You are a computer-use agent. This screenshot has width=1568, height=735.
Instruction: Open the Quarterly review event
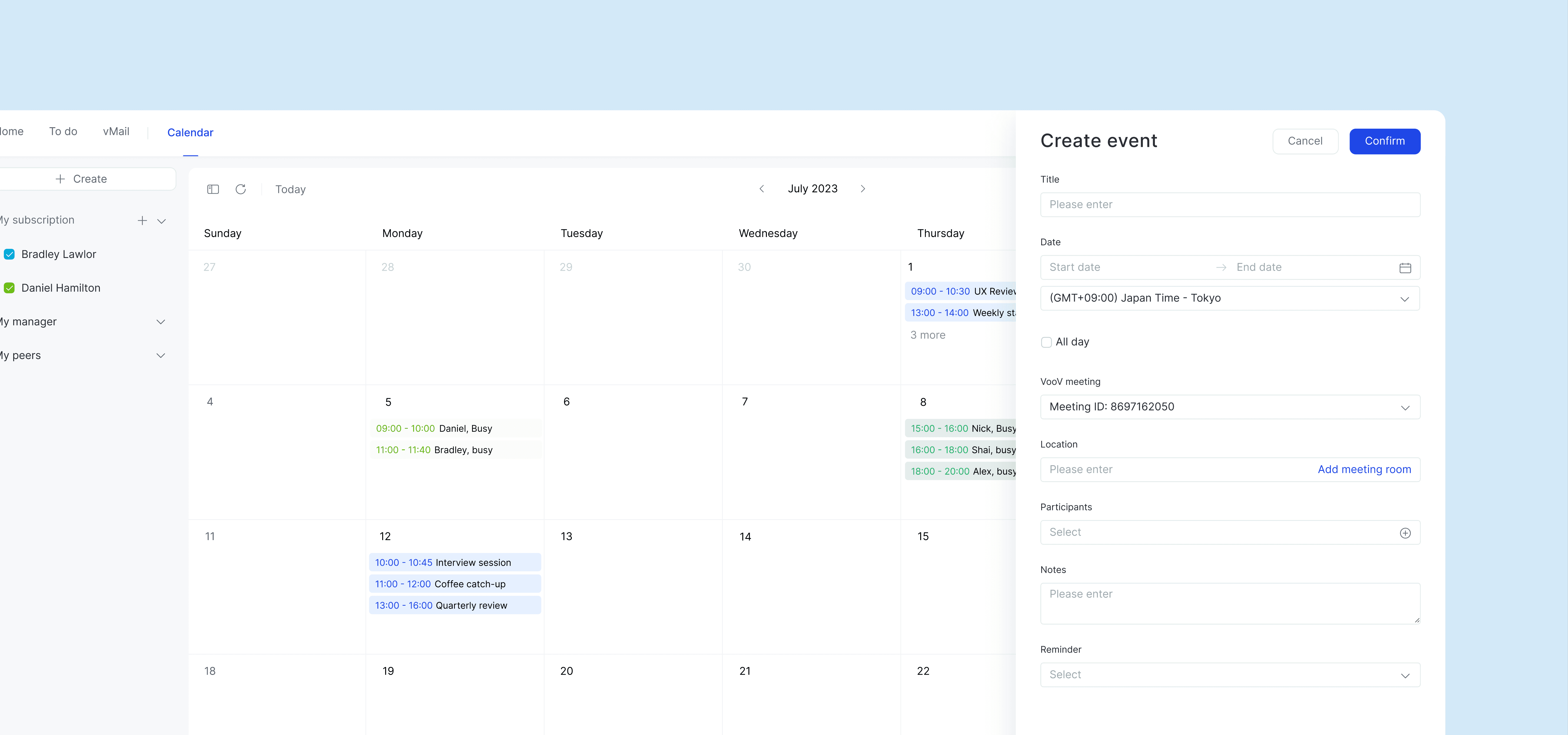click(455, 605)
